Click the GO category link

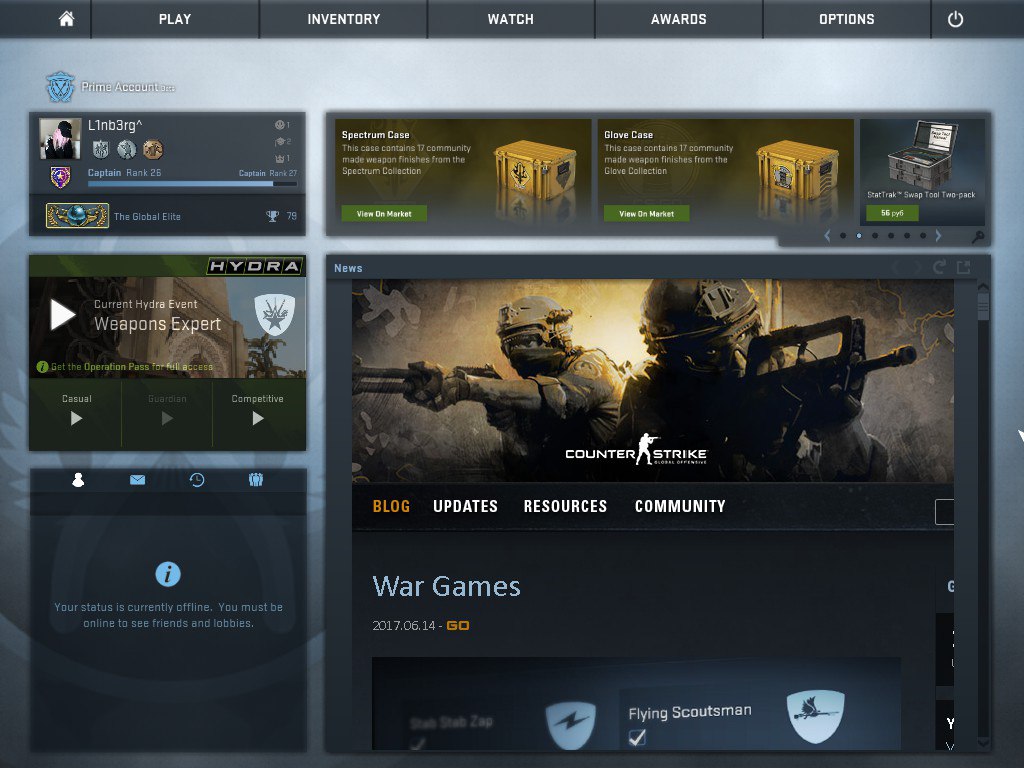pyautogui.click(x=458, y=626)
